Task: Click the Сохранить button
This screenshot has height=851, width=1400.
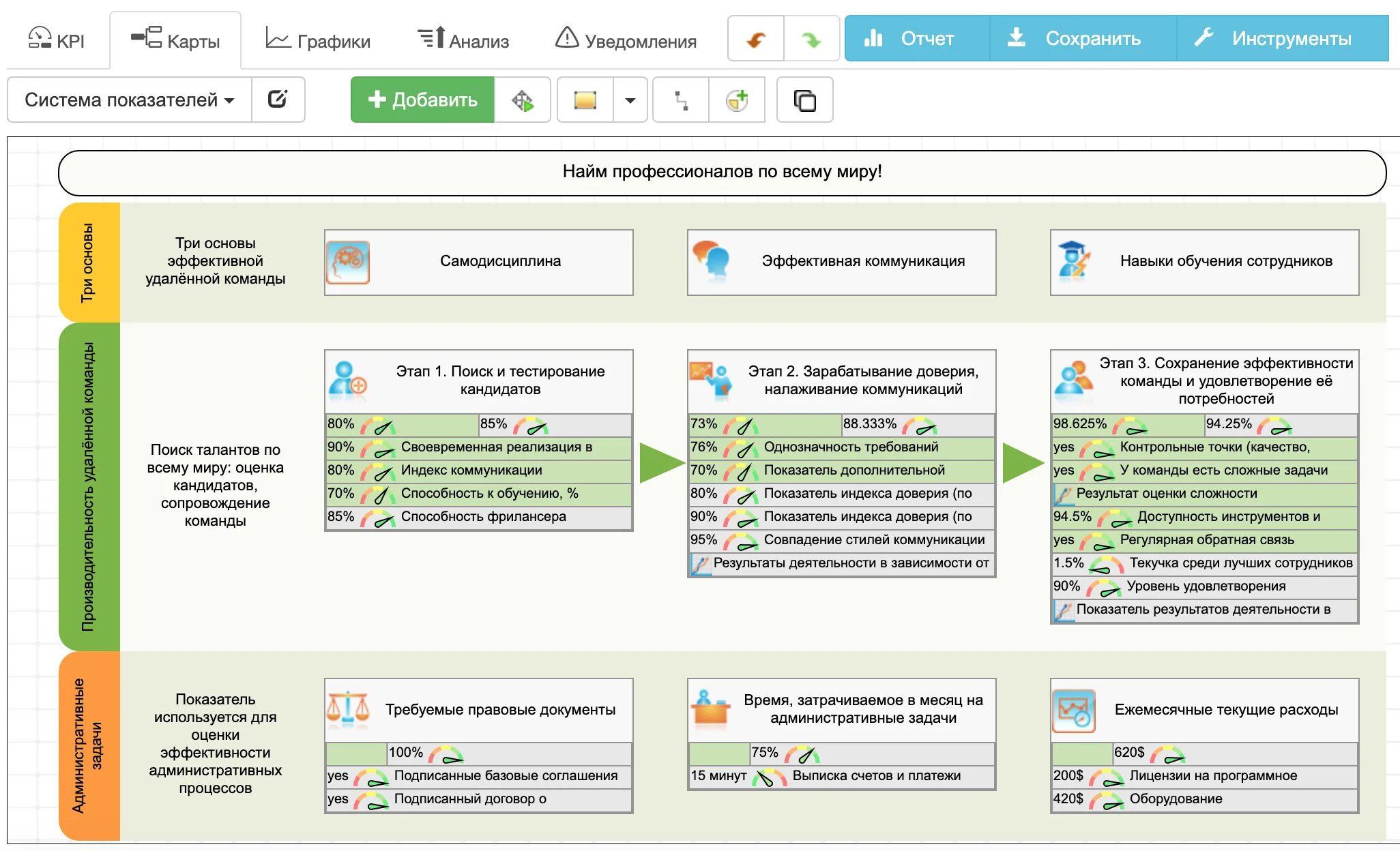Action: coord(1076,39)
